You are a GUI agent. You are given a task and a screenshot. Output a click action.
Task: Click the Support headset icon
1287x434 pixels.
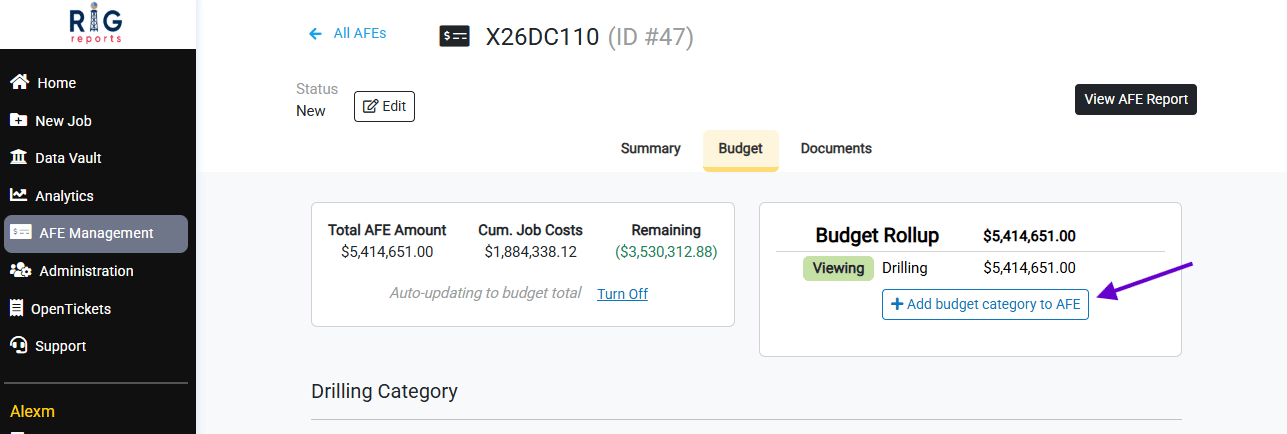[x=18, y=346]
